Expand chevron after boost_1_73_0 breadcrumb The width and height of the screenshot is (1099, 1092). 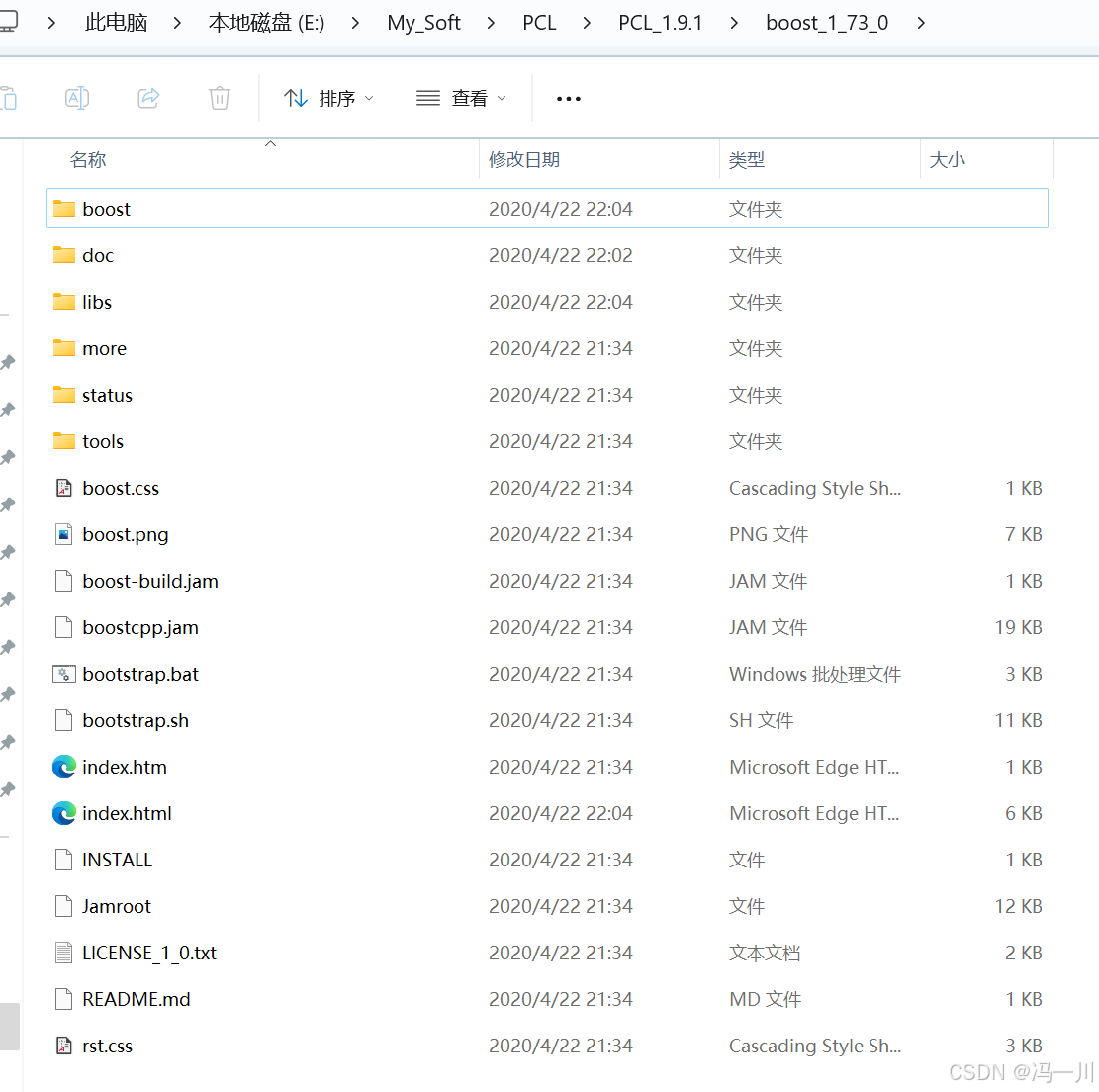(921, 23)
